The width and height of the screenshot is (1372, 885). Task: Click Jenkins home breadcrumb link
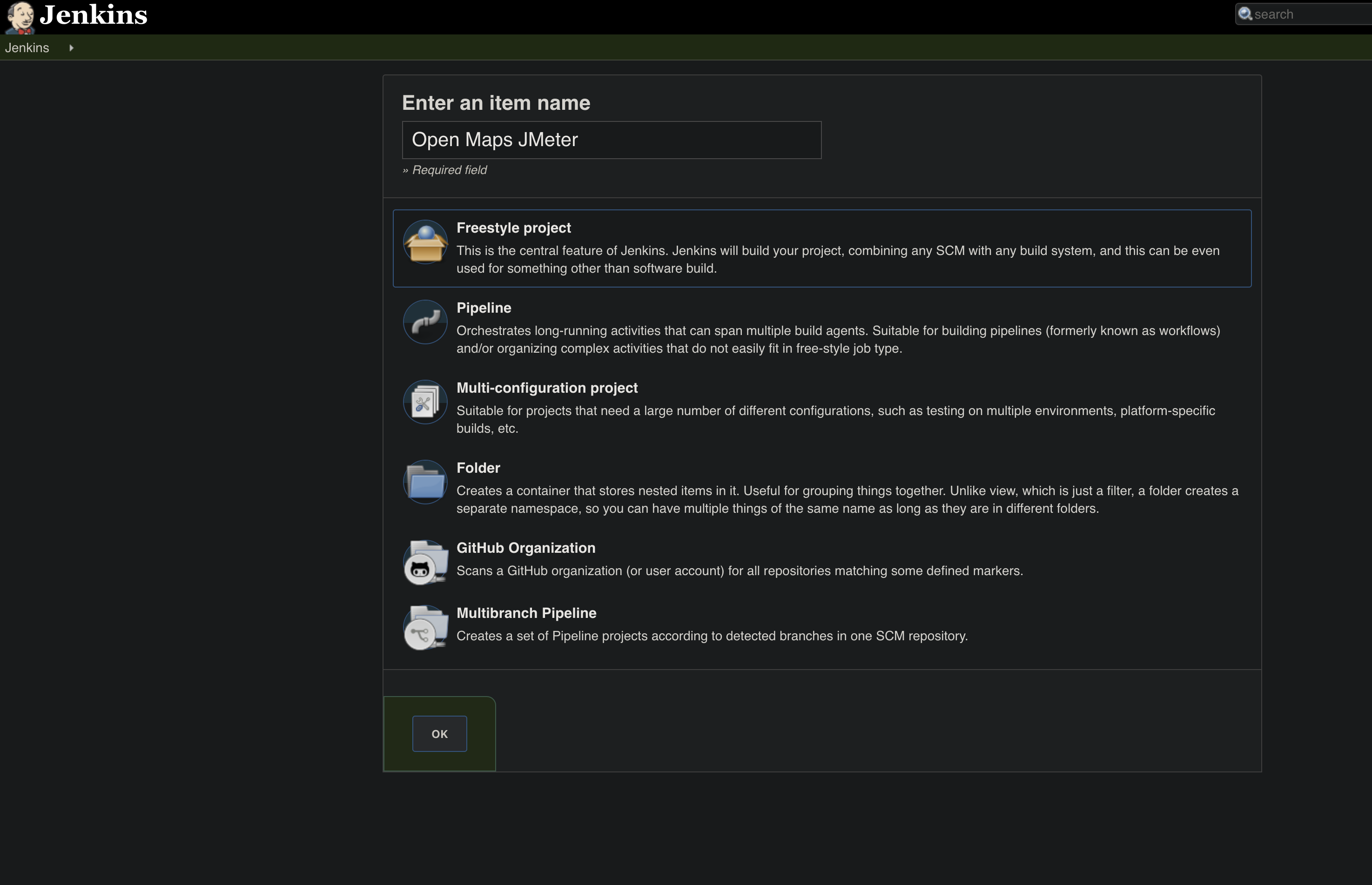pyautogui.click(x=28, y=47)
